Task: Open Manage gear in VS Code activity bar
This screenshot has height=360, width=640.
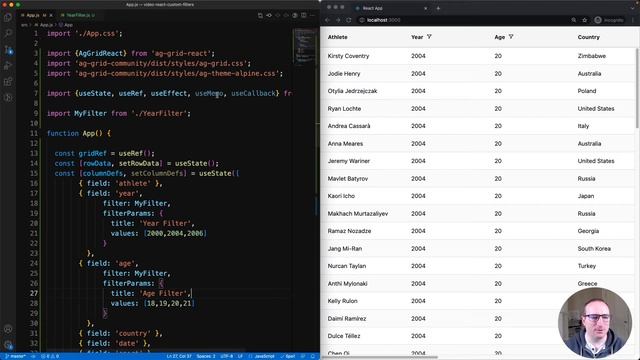Action: point(8,345)
